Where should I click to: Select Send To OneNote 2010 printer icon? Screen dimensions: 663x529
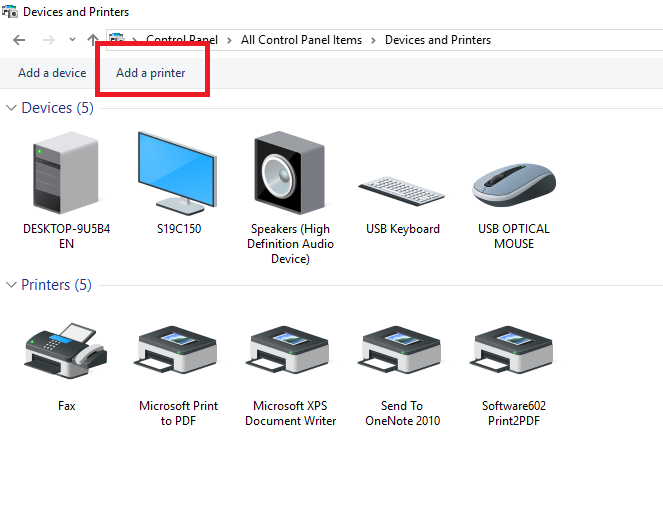point(401,349)
